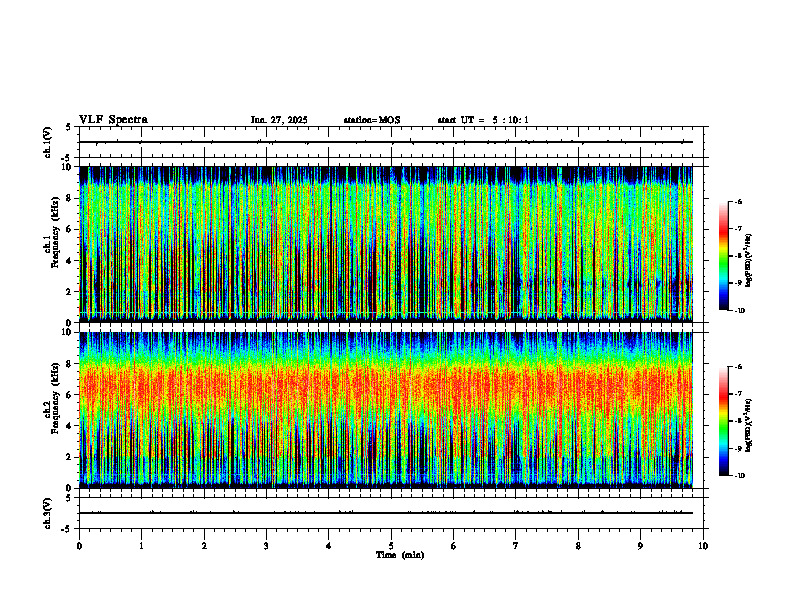Screen dimensions: 792x612
Task: Click the "station=MOS" label
Action: [372, 120]
